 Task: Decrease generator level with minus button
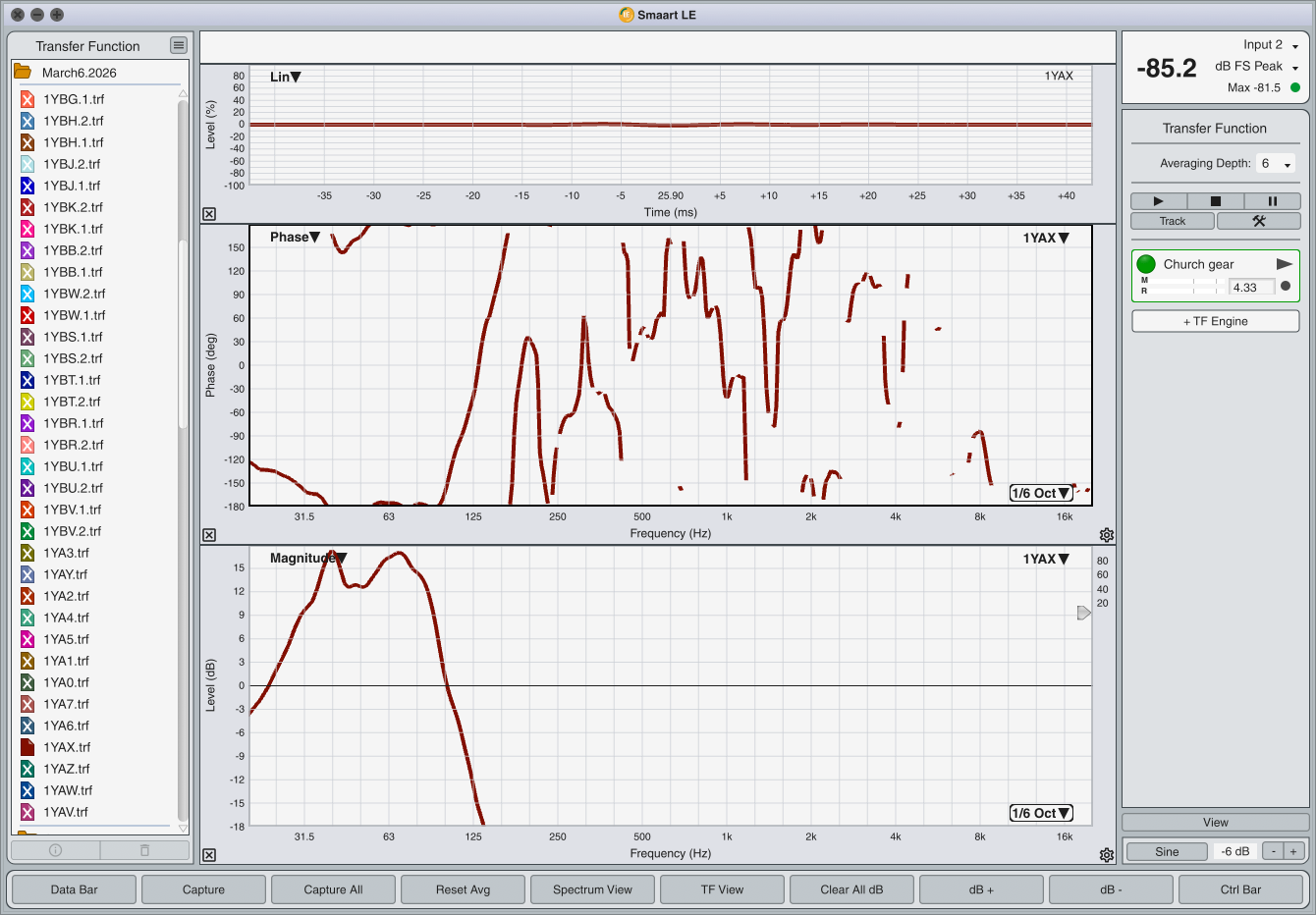pos(1273,851)
